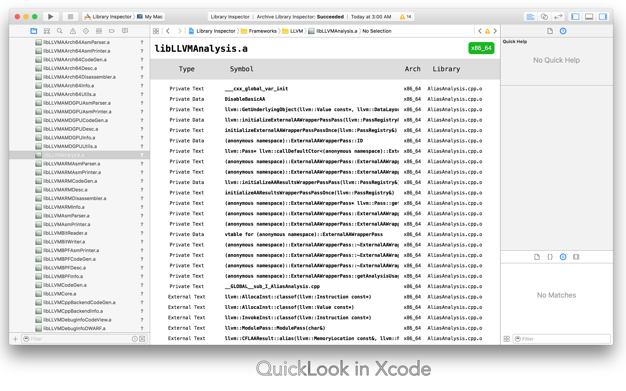Open File inspector icon
Viewport: 626px width, 391px height.
[550, 31]
